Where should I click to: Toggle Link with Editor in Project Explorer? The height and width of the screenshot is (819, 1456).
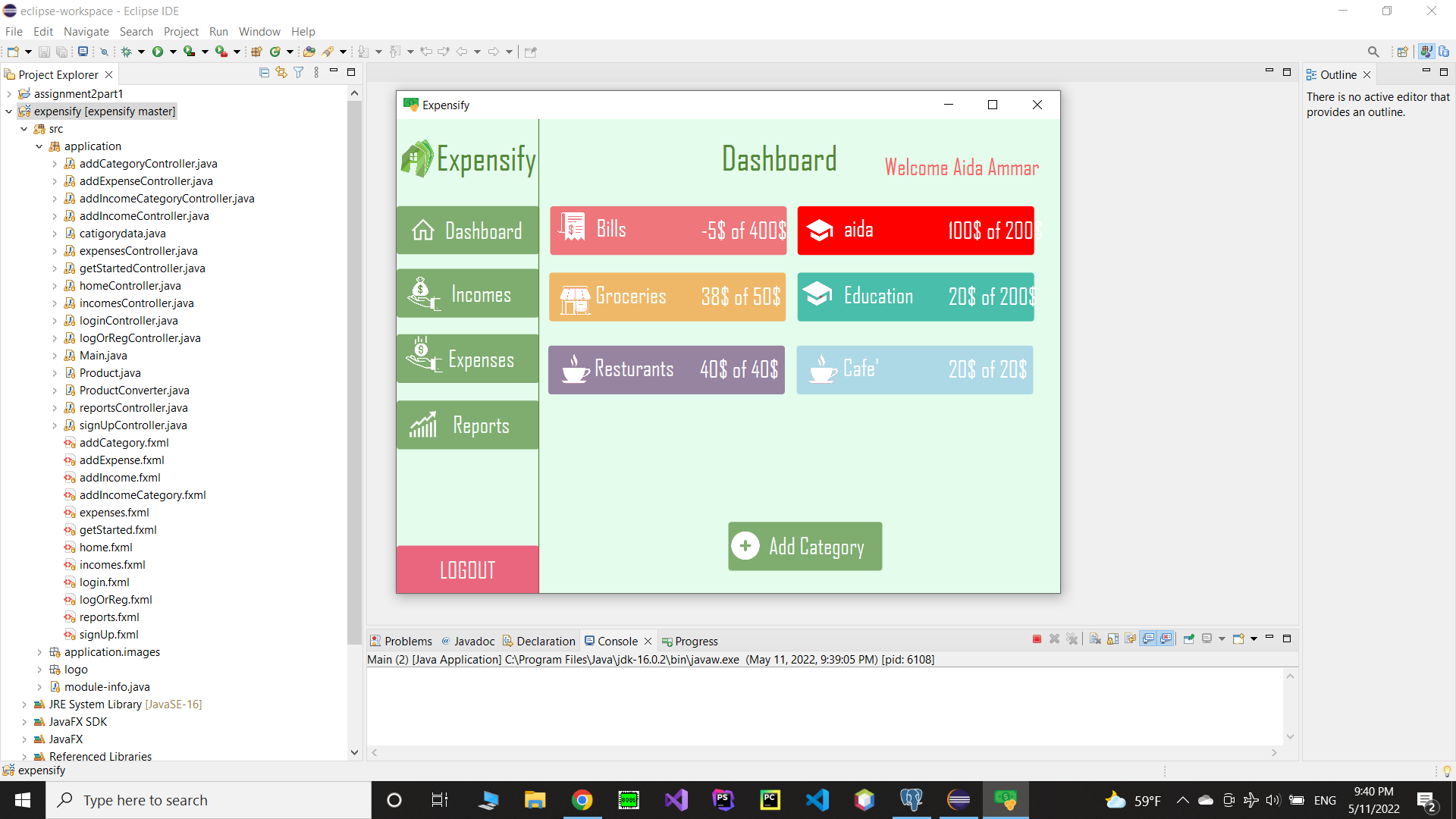(281, 73)
